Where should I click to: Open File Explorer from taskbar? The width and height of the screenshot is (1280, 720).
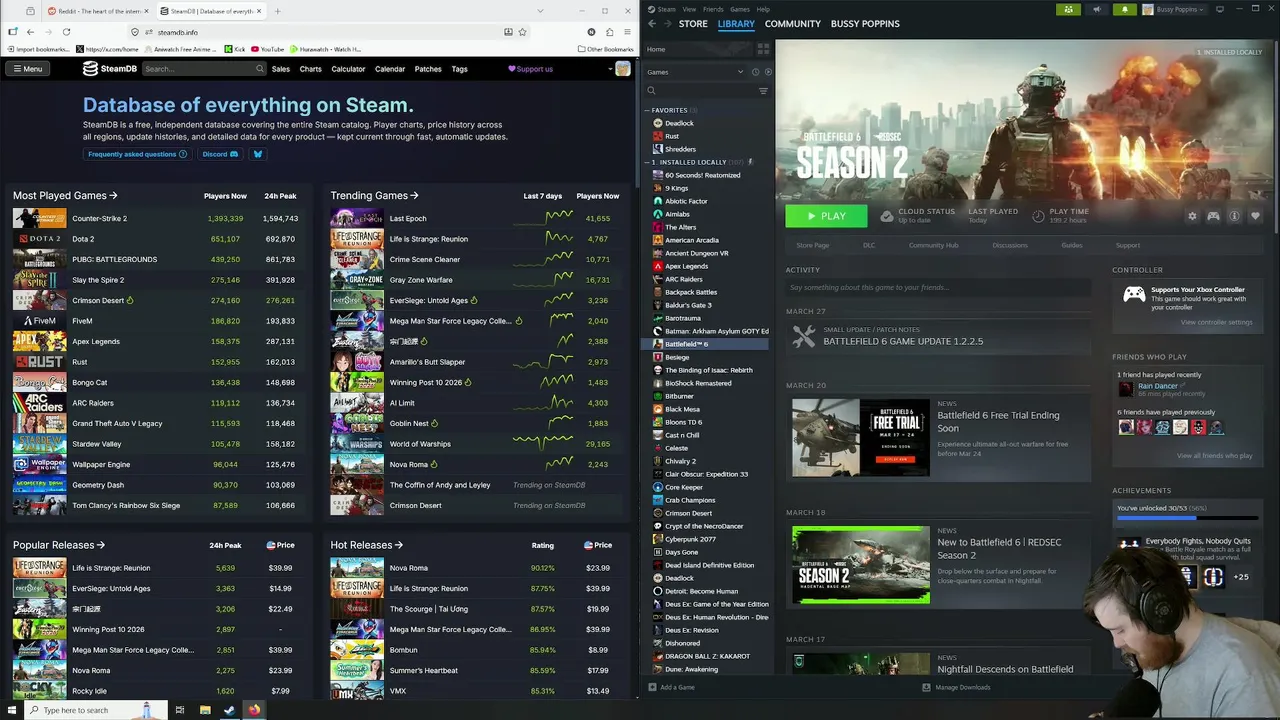[204, 710]
